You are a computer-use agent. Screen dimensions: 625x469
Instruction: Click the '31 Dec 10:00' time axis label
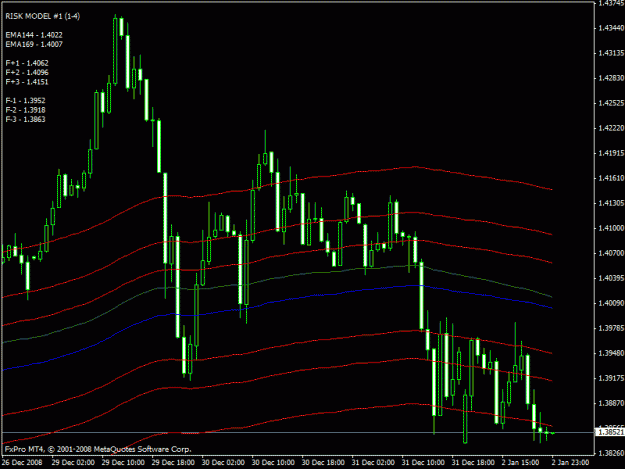423,463
